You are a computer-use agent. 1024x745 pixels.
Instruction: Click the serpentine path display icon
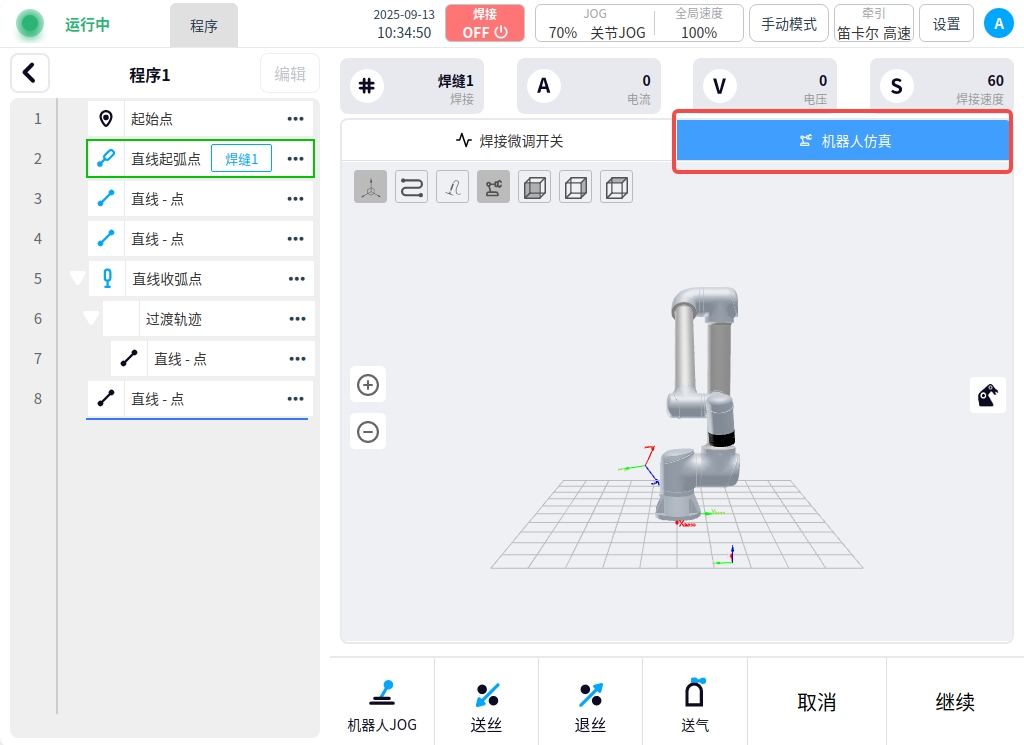411,187
